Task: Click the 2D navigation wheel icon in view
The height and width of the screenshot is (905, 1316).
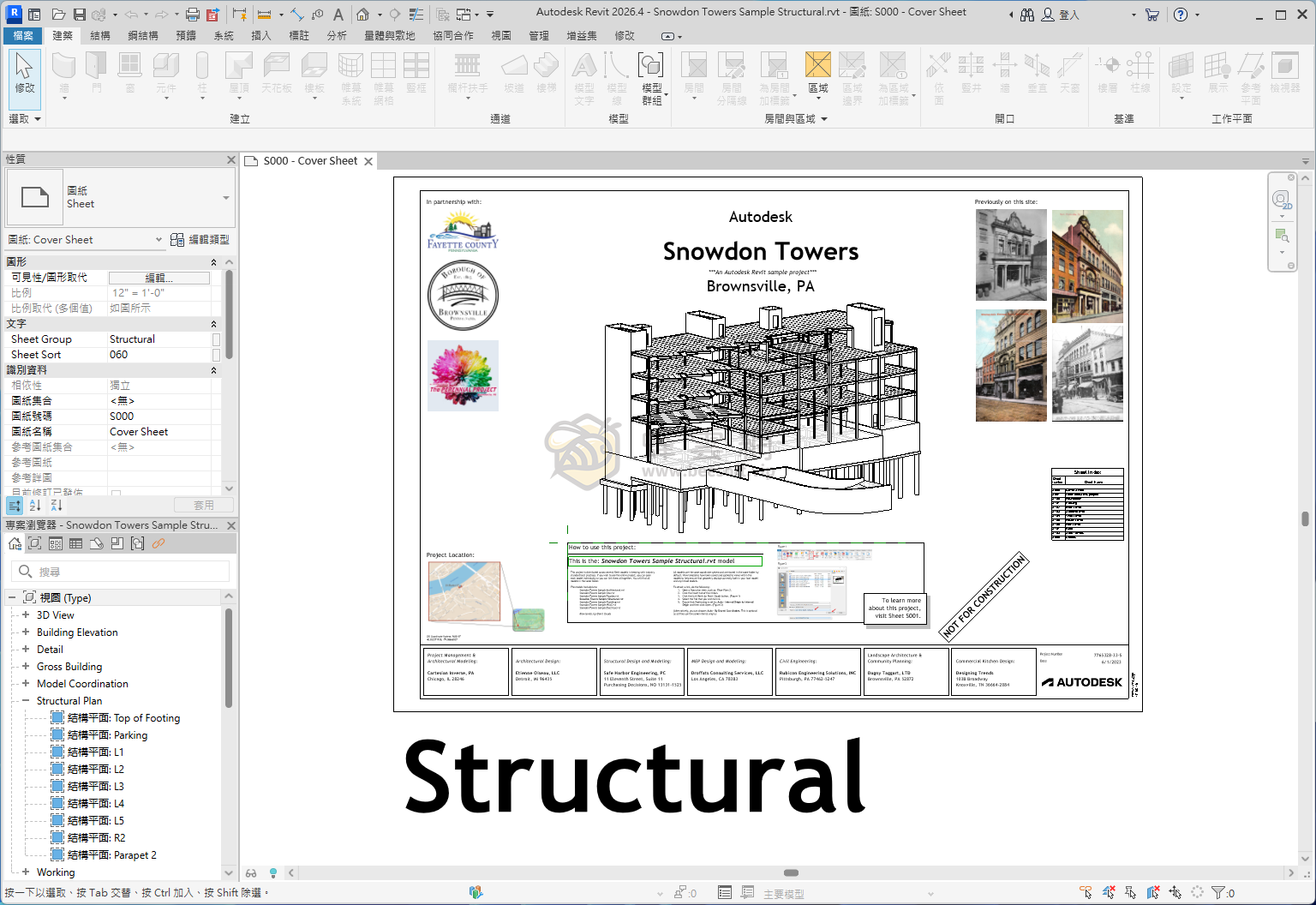Action: point(1282,200)
